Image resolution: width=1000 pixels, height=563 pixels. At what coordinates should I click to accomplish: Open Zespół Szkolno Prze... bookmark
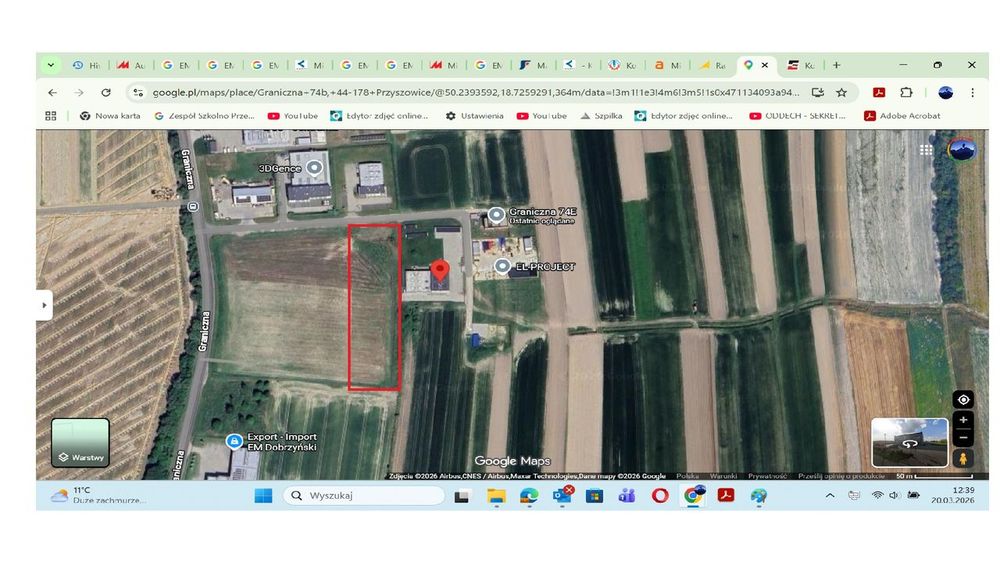coord(204,116)
